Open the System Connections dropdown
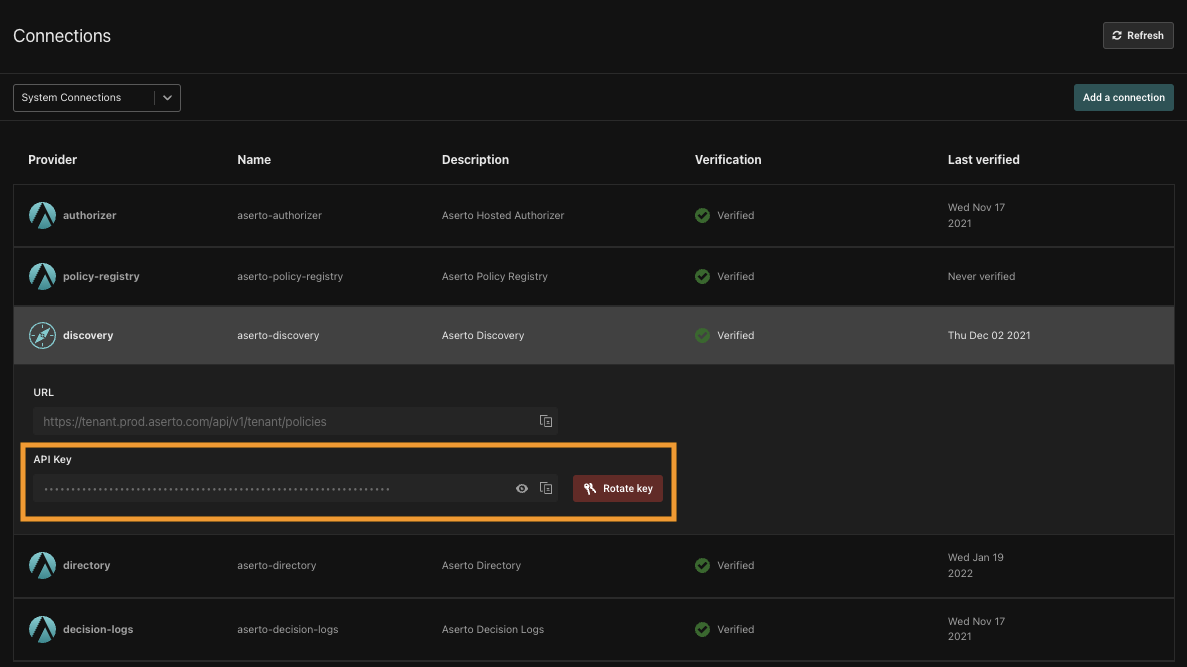Viewport: 1187px width, 667px height. click(x=97, y=98)
